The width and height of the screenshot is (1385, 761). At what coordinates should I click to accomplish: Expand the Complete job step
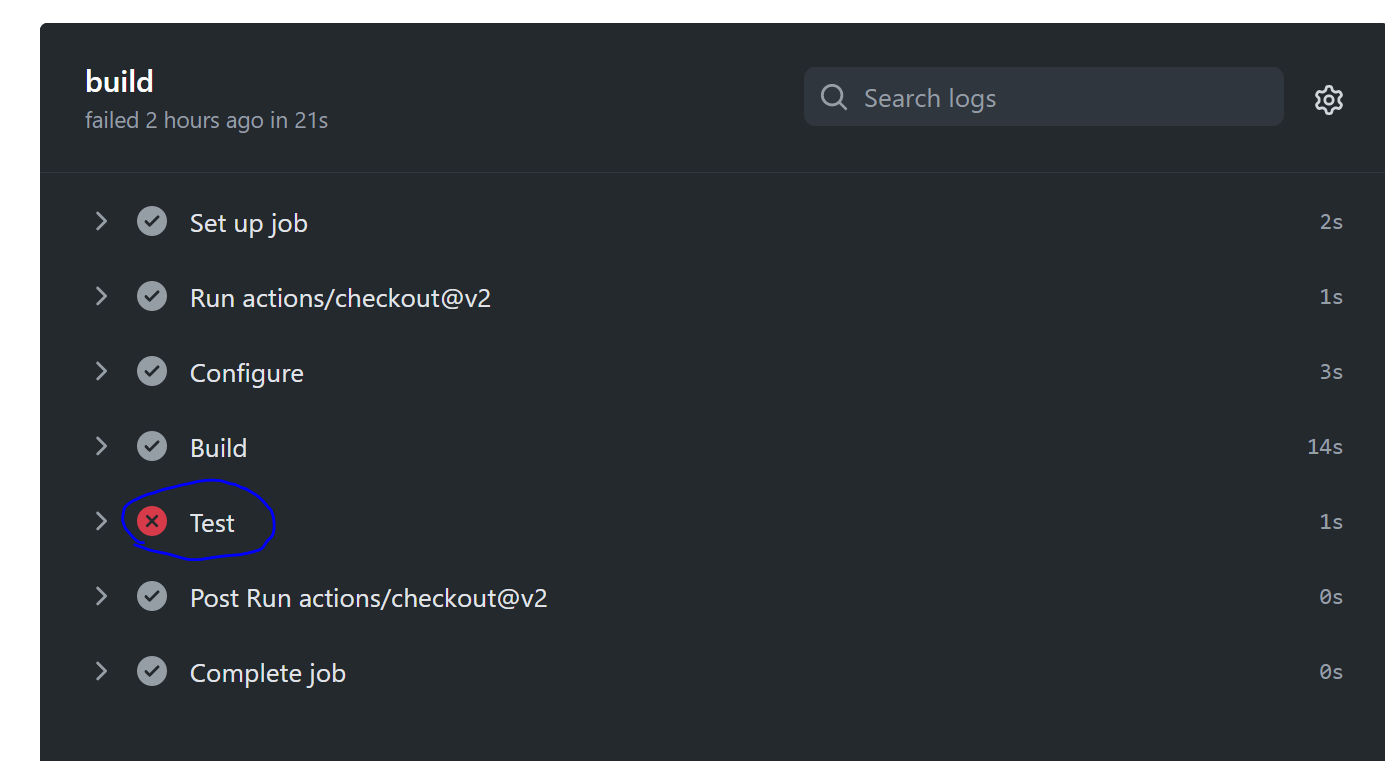point(100,671)
